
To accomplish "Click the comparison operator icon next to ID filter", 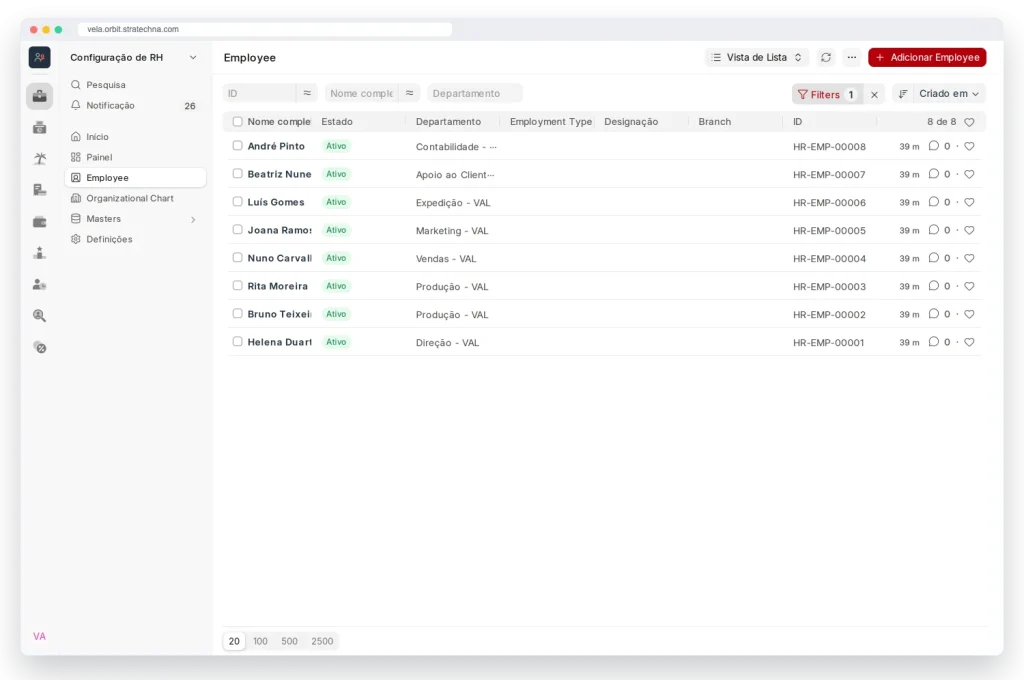I will click(307, 93).
